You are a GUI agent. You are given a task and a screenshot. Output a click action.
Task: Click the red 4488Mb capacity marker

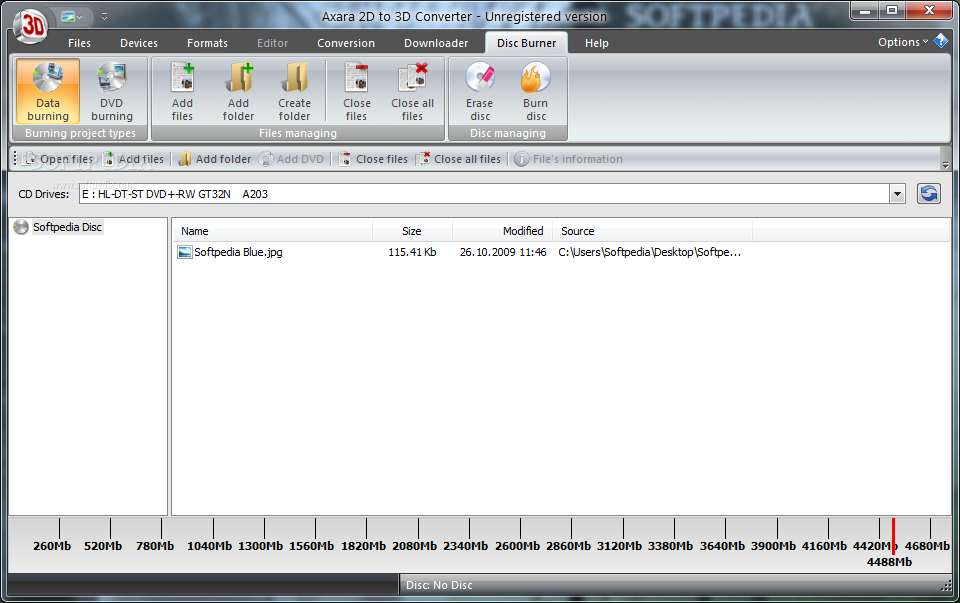pyautogui.click(x=893, y=536)
